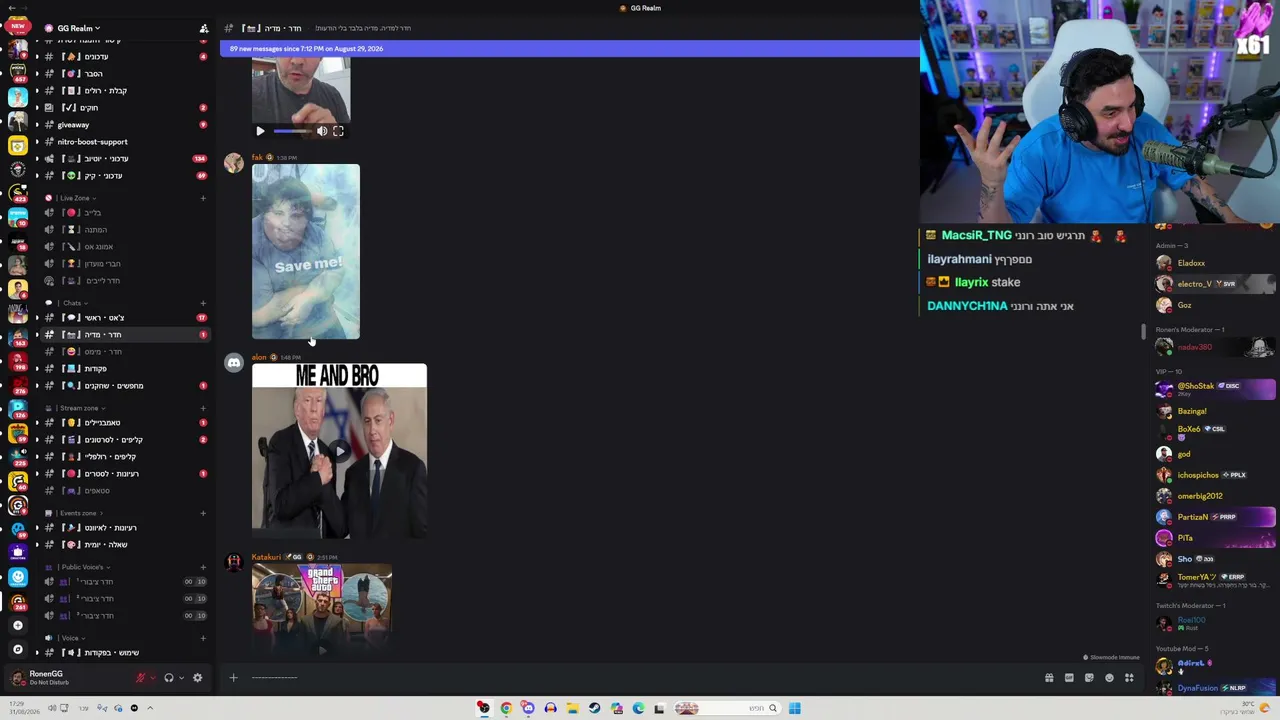Open the GG Realm server menu

79,28
